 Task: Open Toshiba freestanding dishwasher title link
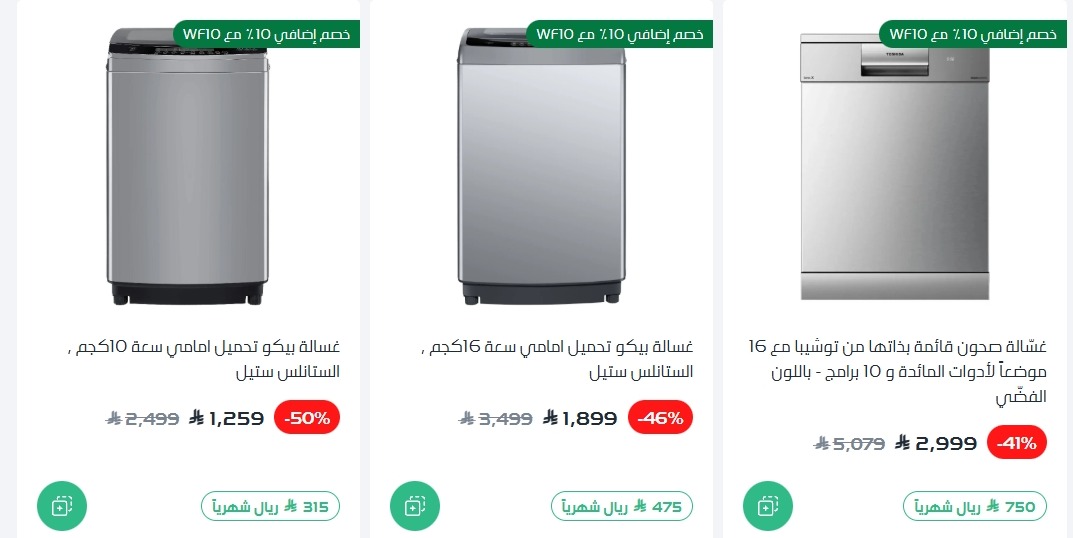pos(898,372)
